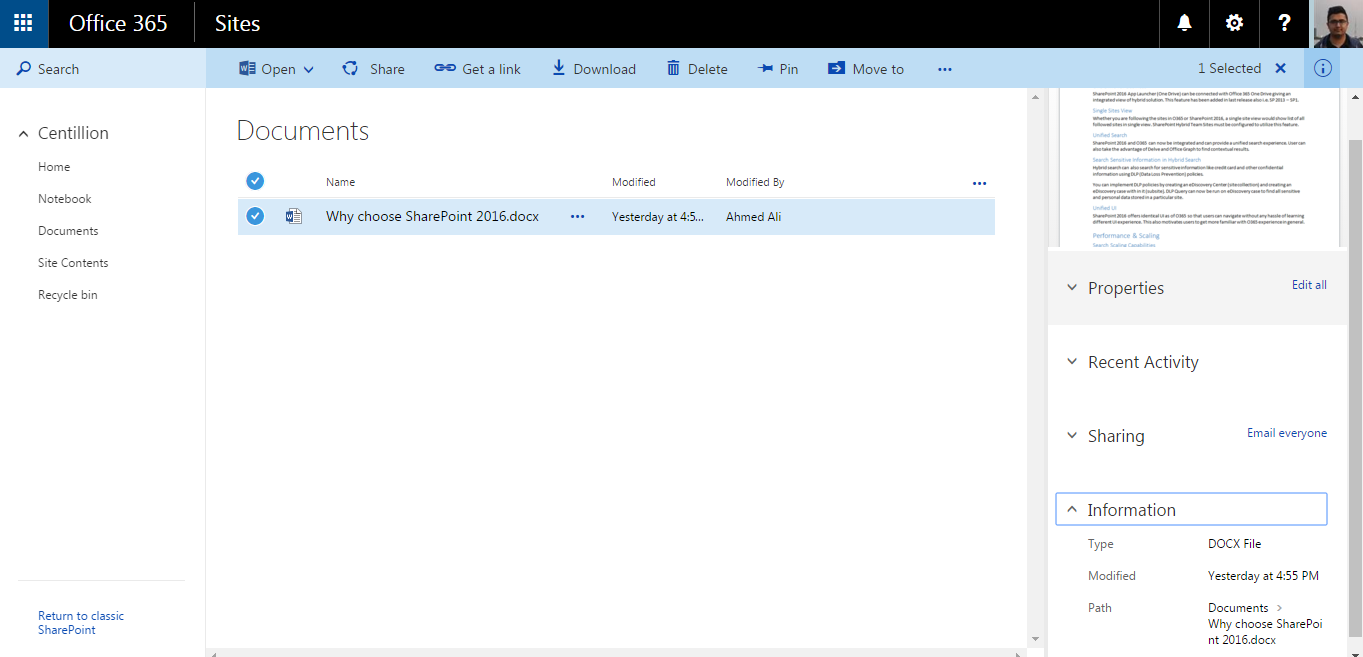Viewport: 1363px width, 657px height.
Task: Click the notifications bell icon
Action: pos(1184,24)
